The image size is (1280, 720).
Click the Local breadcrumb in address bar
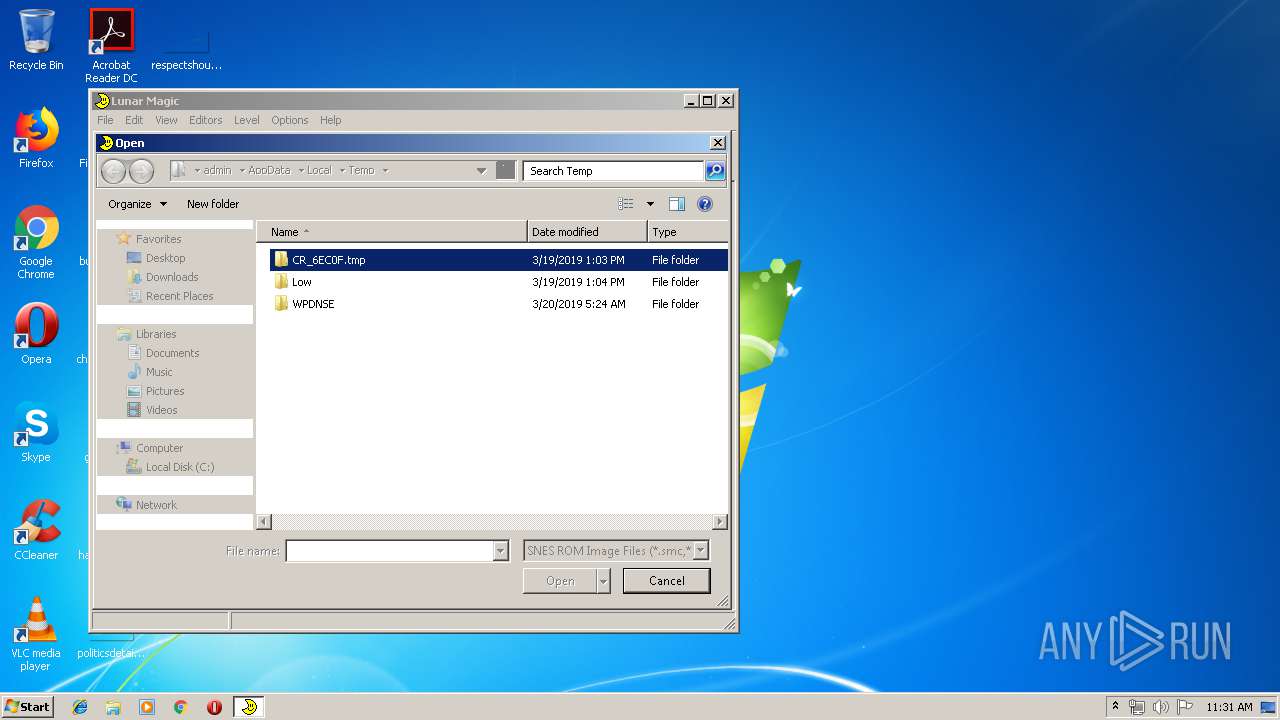pos(319,171)
